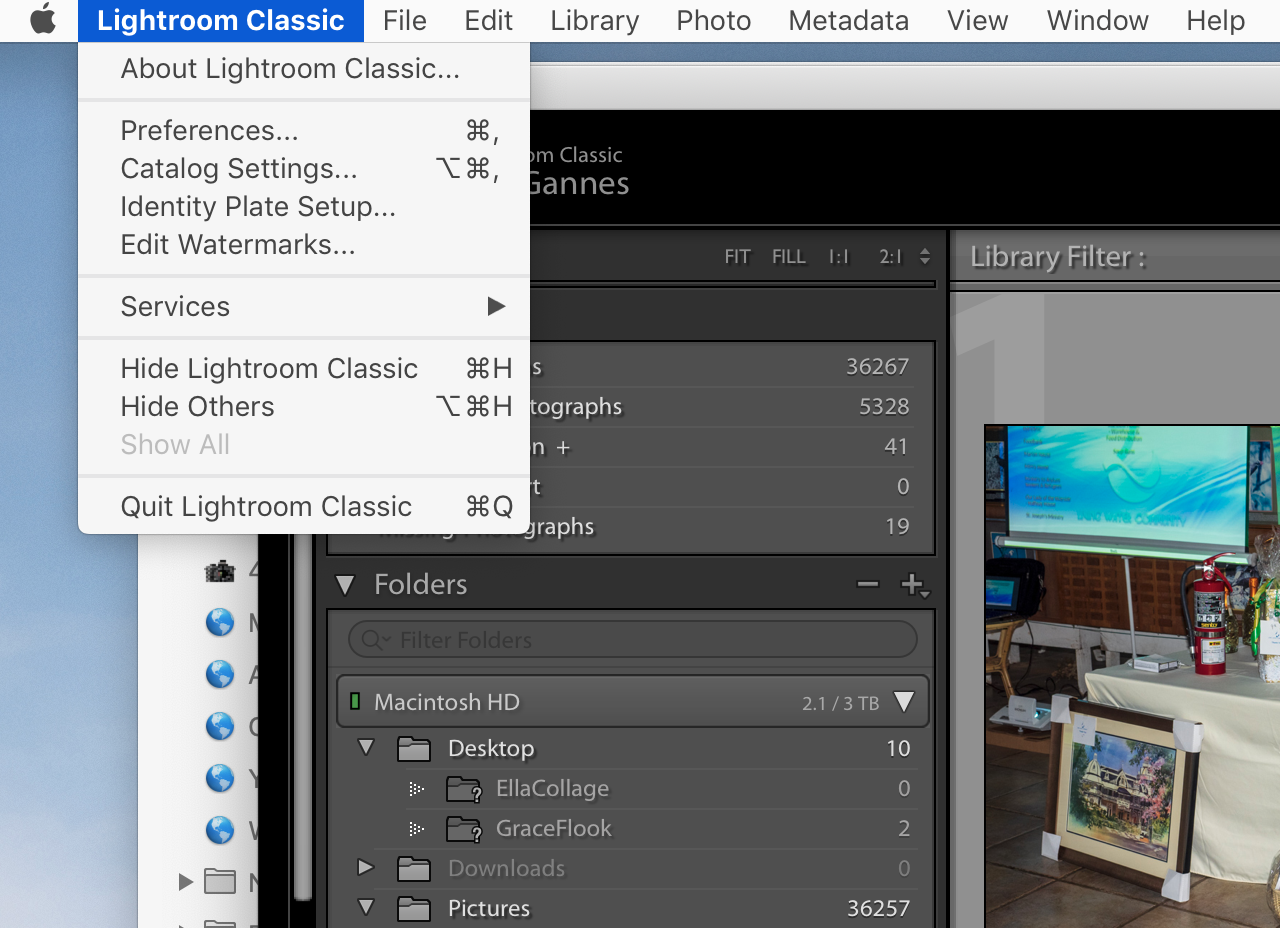Click the folder icon next to Pictures
Screen dimensions: 1280x928
pos(413,908)
